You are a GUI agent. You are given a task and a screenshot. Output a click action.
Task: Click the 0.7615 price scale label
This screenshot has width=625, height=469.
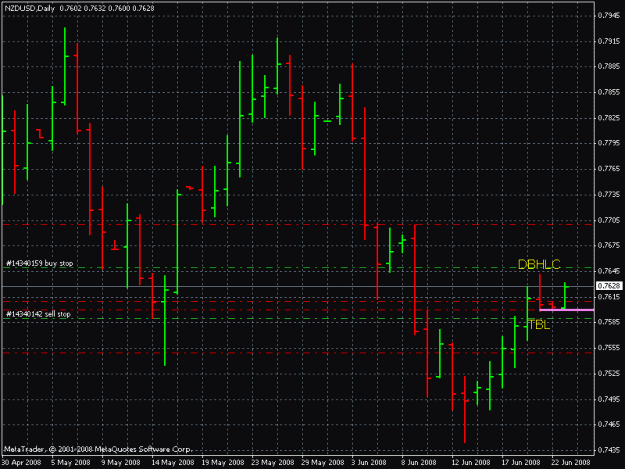[609, 297]
